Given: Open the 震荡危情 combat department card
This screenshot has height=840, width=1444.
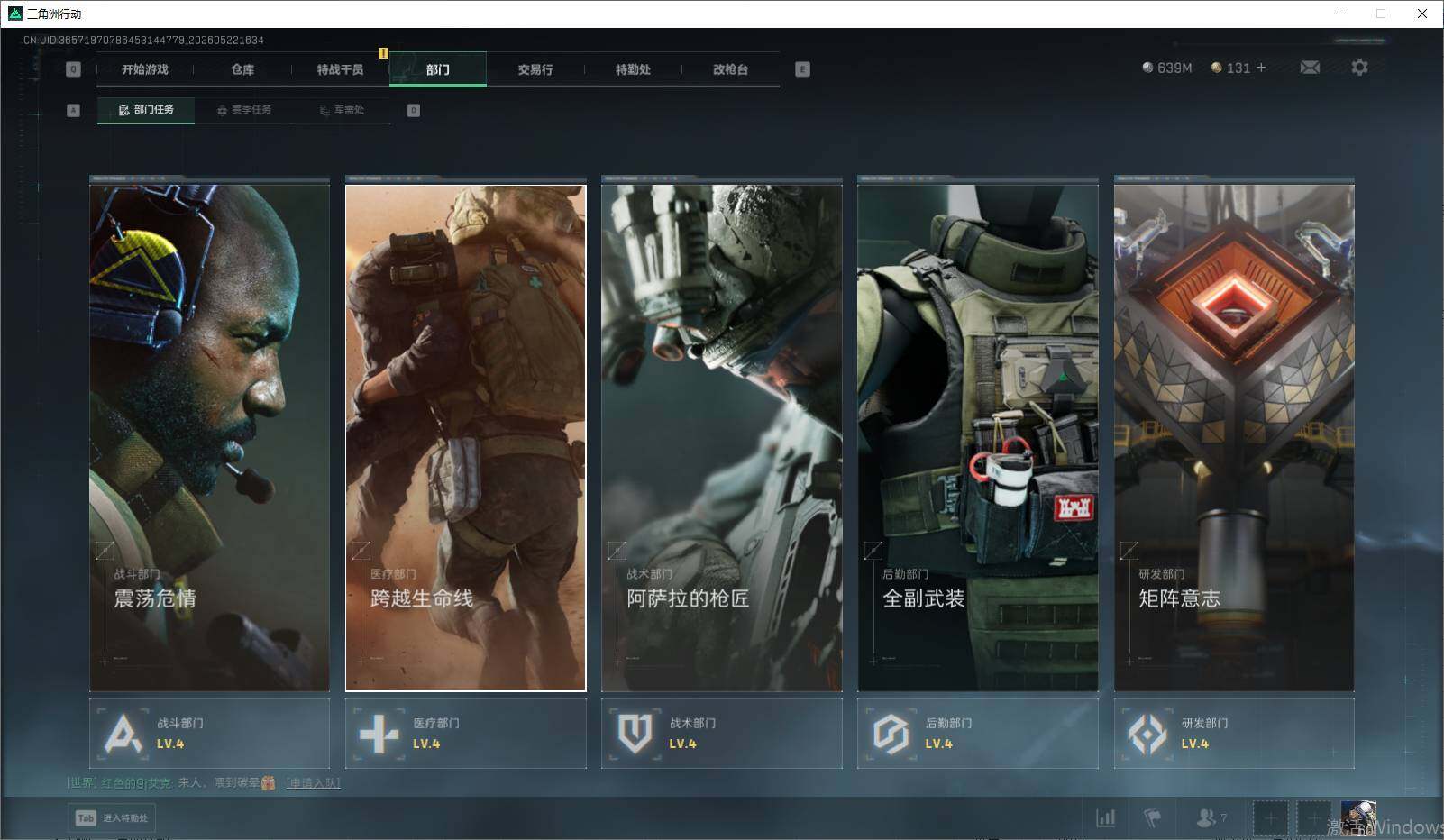Looking at the screenshot, I should pos(209,438).
